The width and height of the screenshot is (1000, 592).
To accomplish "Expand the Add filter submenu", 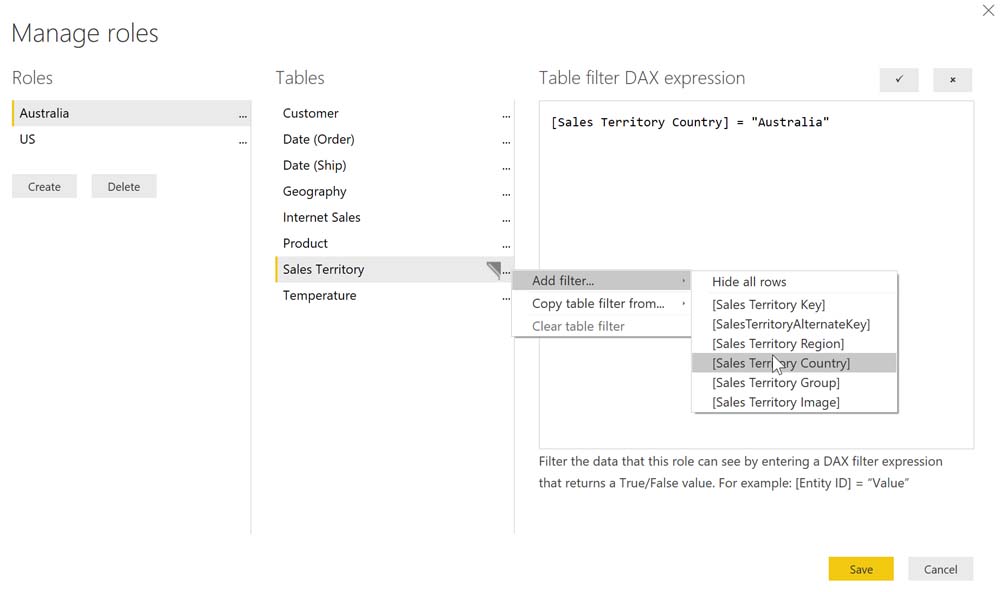I will 601,281.
